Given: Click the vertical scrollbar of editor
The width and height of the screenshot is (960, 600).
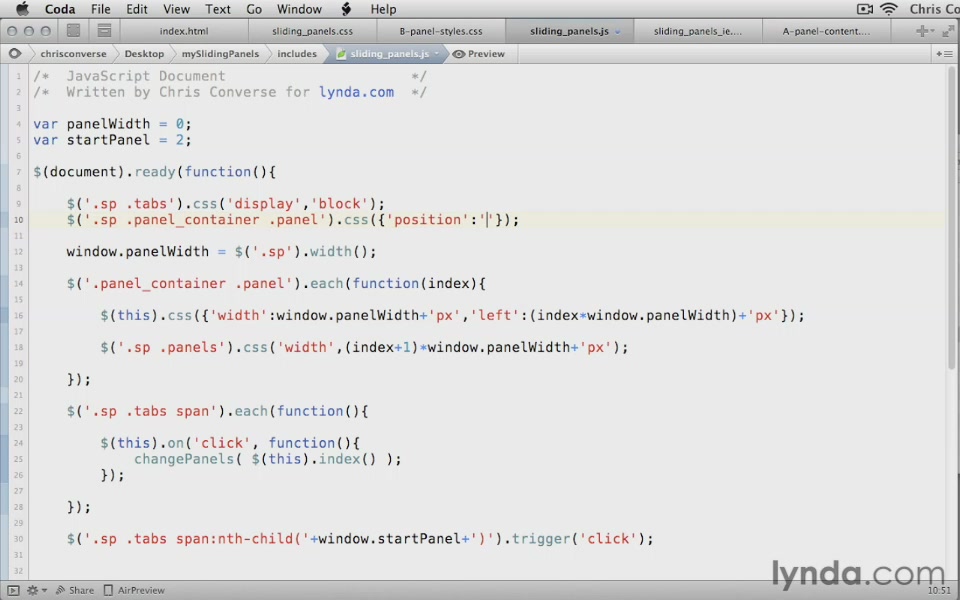Looking at the screenshot, I should point(952,217).
